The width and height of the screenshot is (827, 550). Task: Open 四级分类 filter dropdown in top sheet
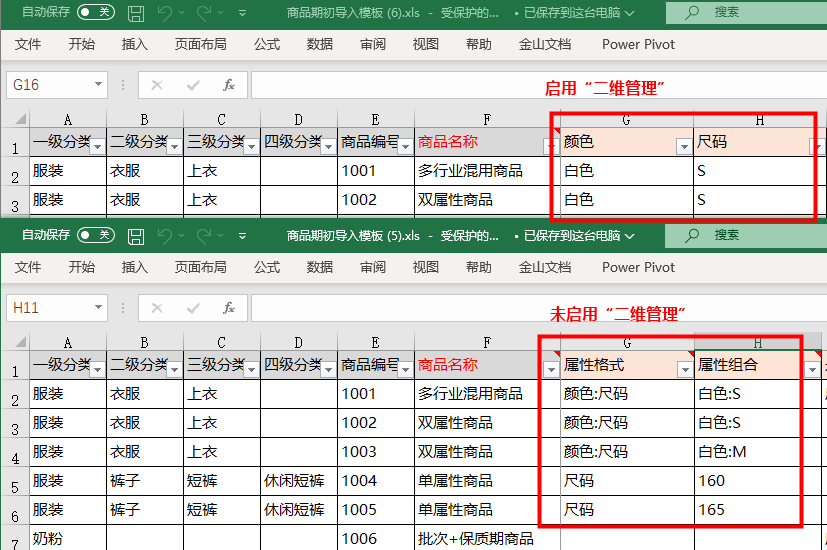tap(329, 147)
